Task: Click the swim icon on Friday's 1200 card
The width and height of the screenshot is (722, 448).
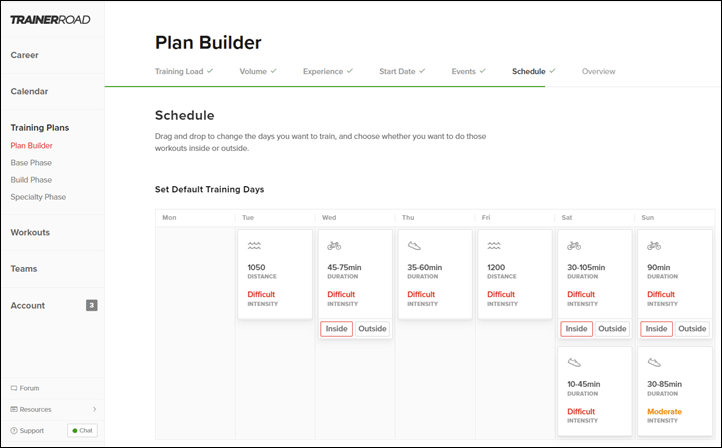Action: (494, 246)
